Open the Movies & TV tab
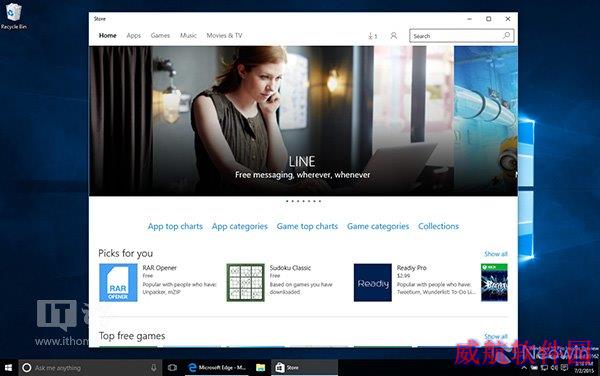 click(224, 36)
